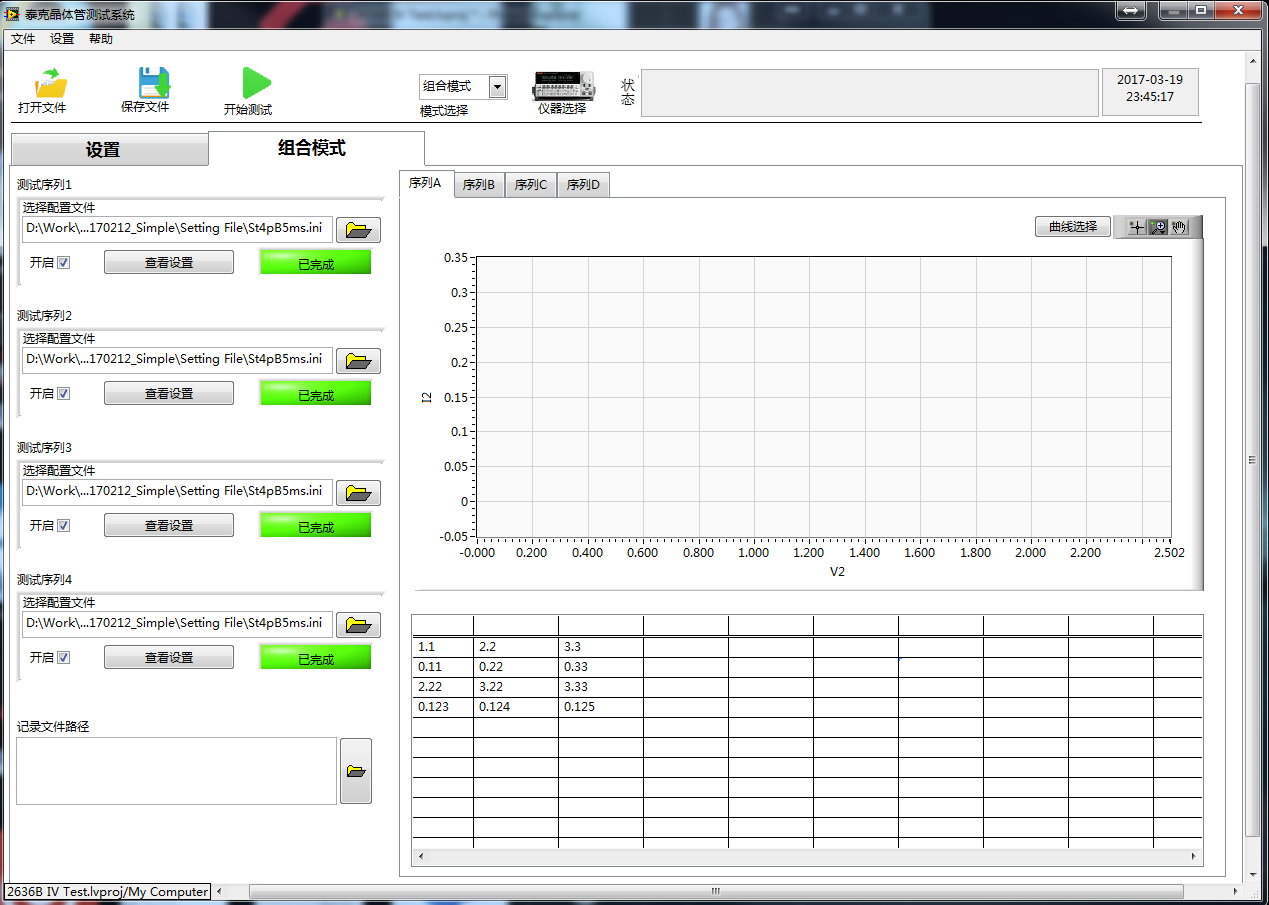Image resolution: width=1269 pixels, height=905 pixels.
Task: Click the 曲线选择 button
Action: [1072, 227]
